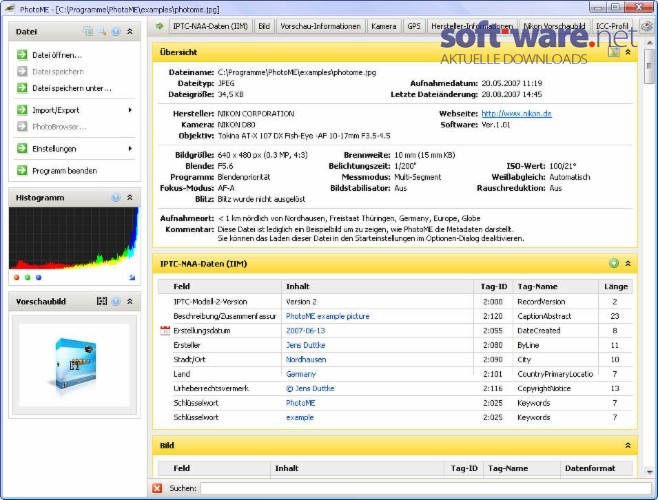Click fit-view icon in Vorschaubild header
658x500 pixels.
pos(102,301)
